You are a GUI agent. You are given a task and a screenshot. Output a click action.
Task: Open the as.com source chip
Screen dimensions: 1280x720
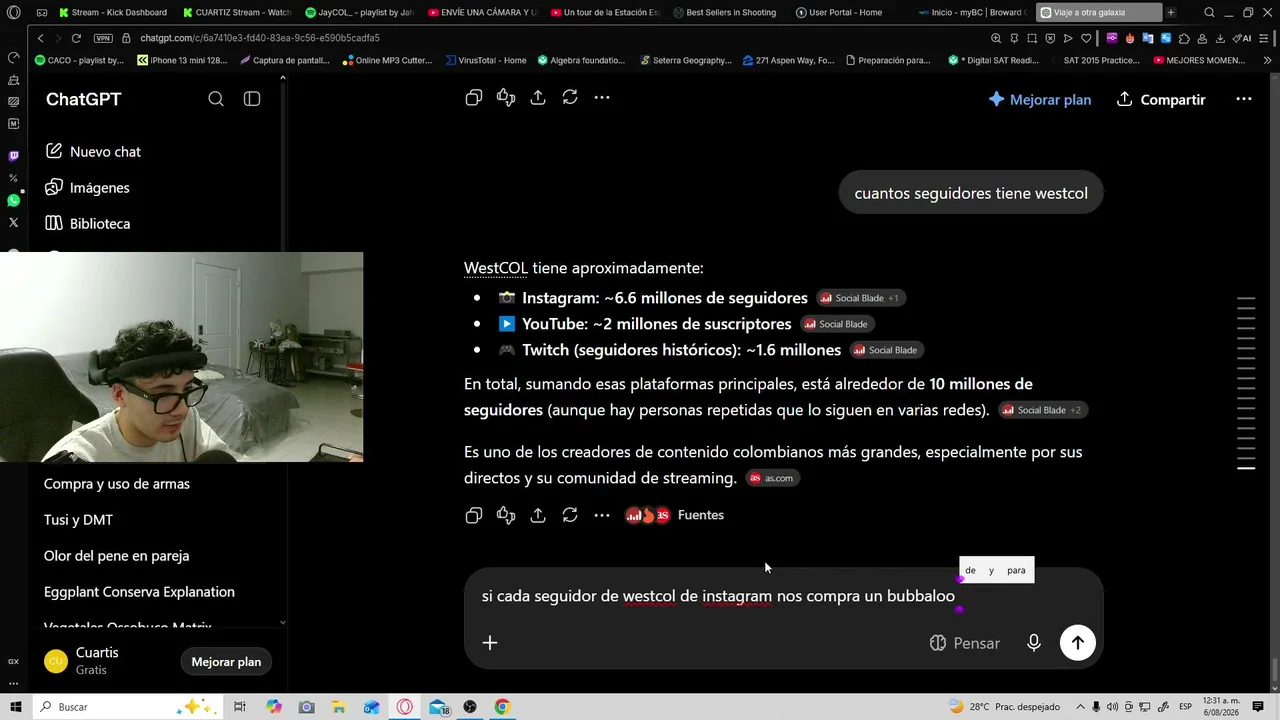click(772, 478)
